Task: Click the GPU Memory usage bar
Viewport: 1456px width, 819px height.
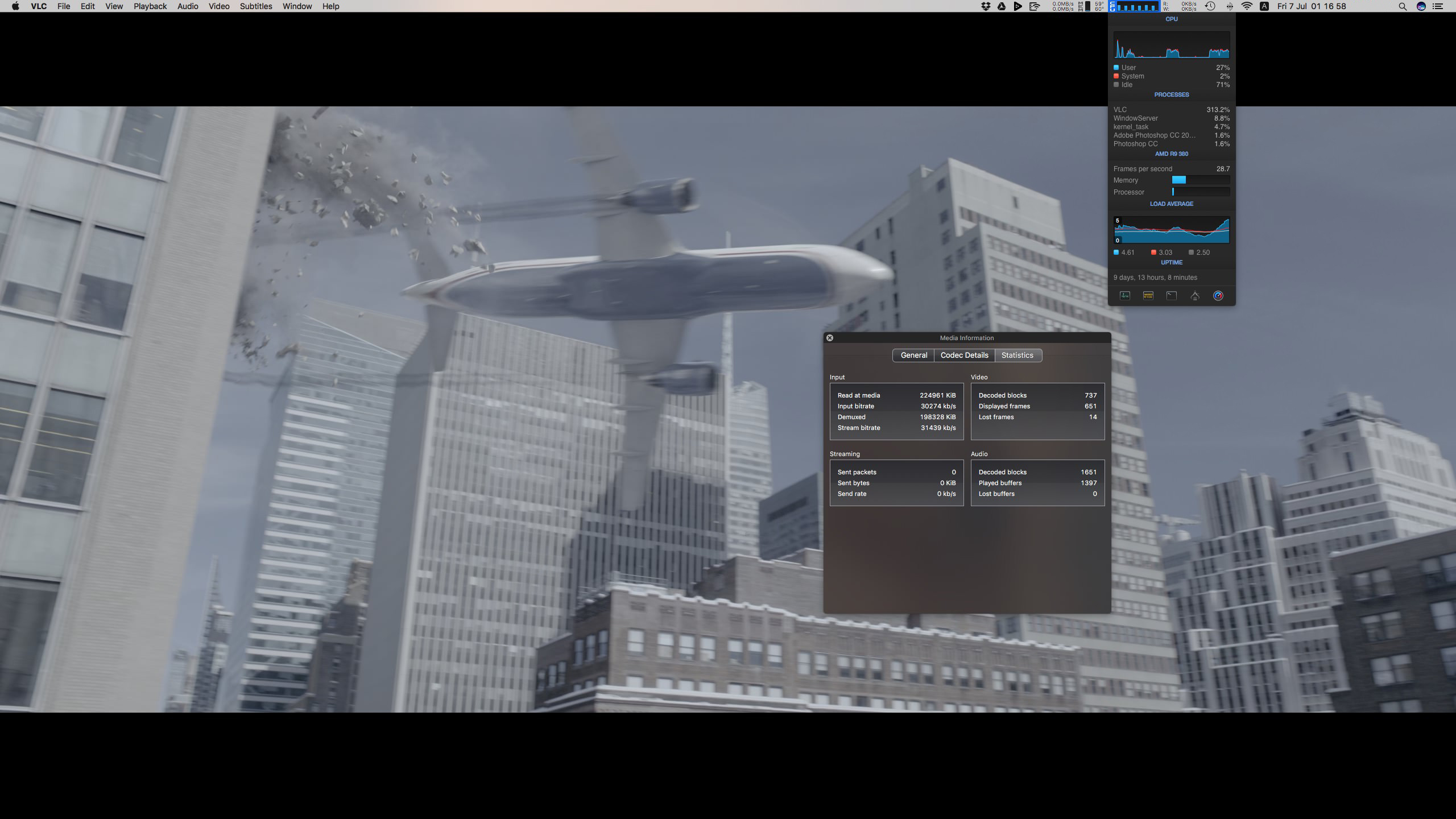Action: (1201, 180)
